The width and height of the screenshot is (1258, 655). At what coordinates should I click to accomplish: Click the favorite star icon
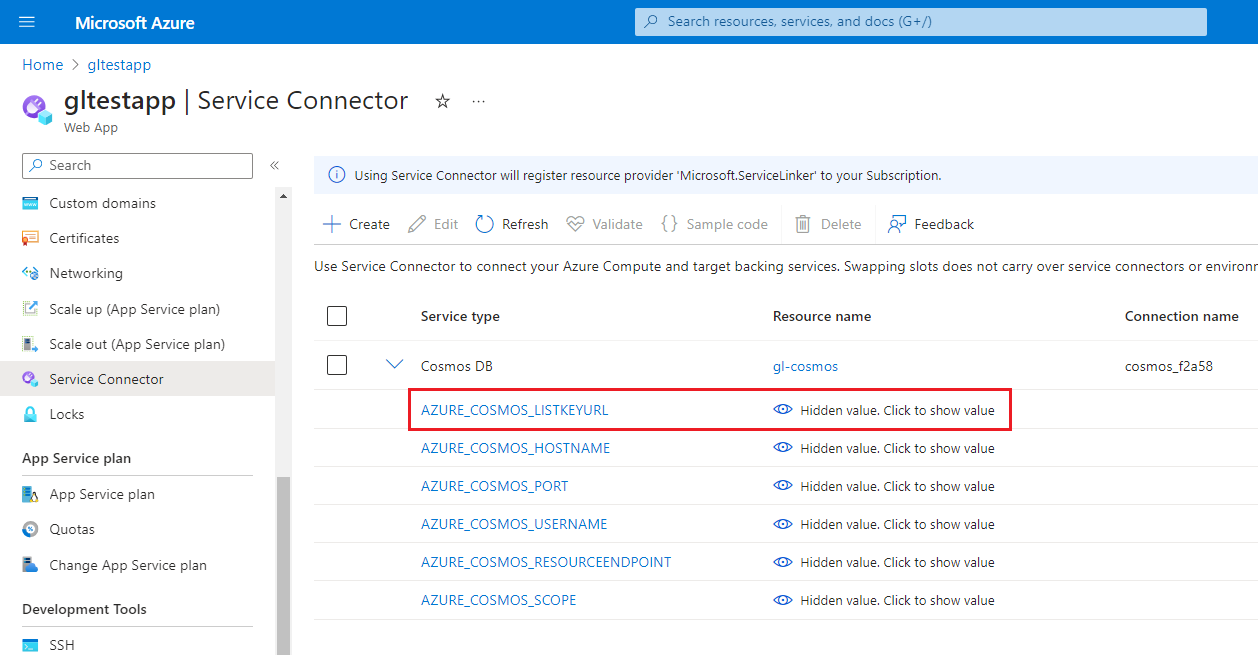pyautogui.click(x=443, y=101)
